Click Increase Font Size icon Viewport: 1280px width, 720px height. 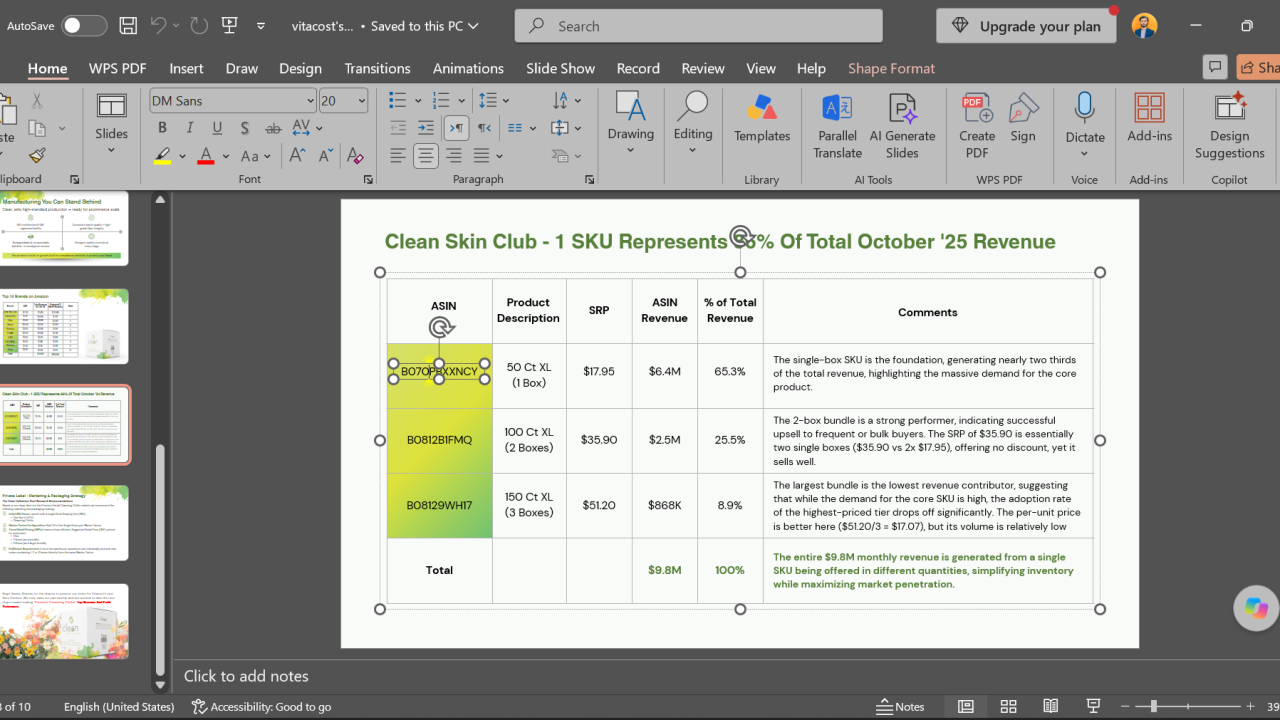coord(297,156)
